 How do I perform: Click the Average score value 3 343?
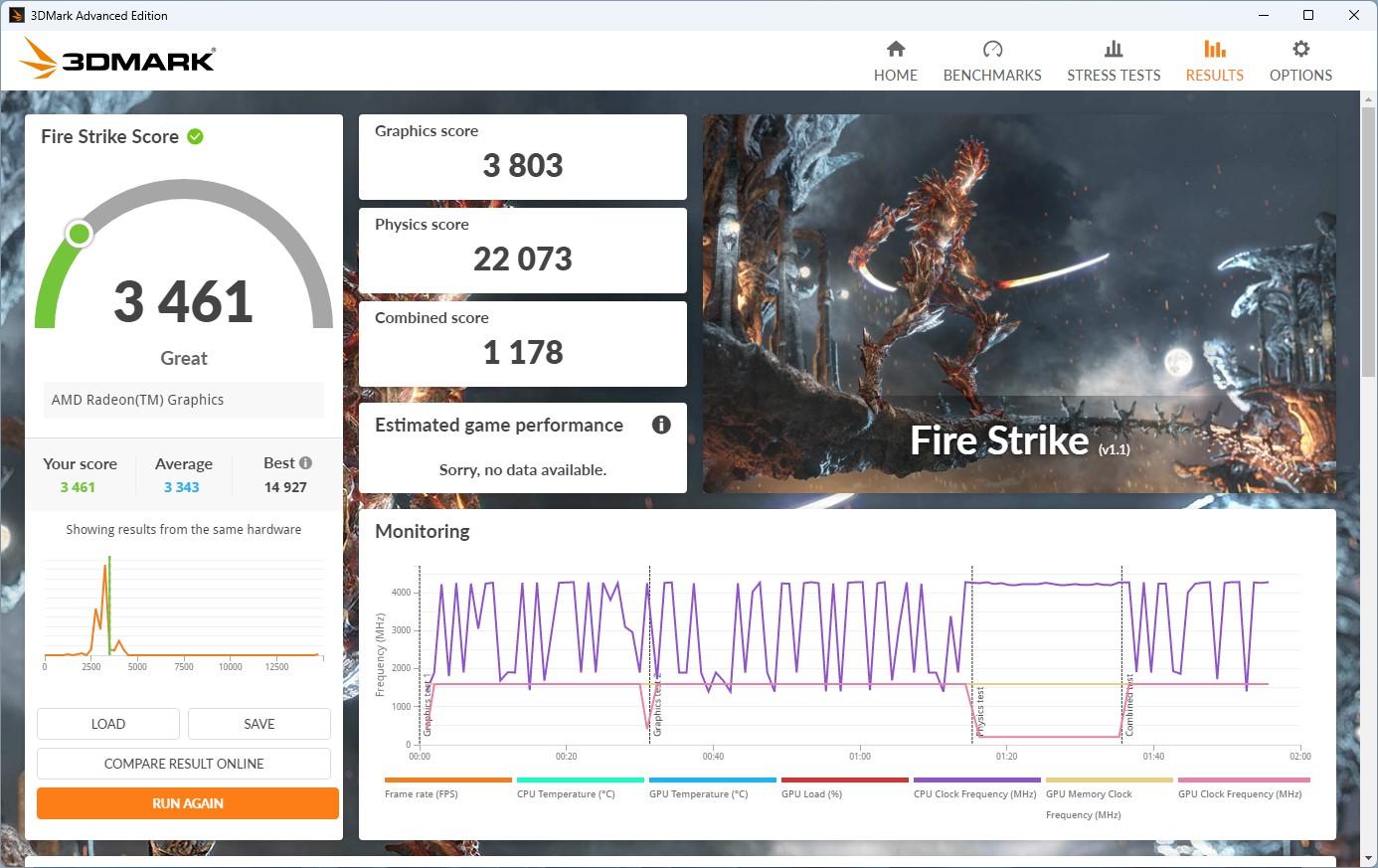pos(182,487)
